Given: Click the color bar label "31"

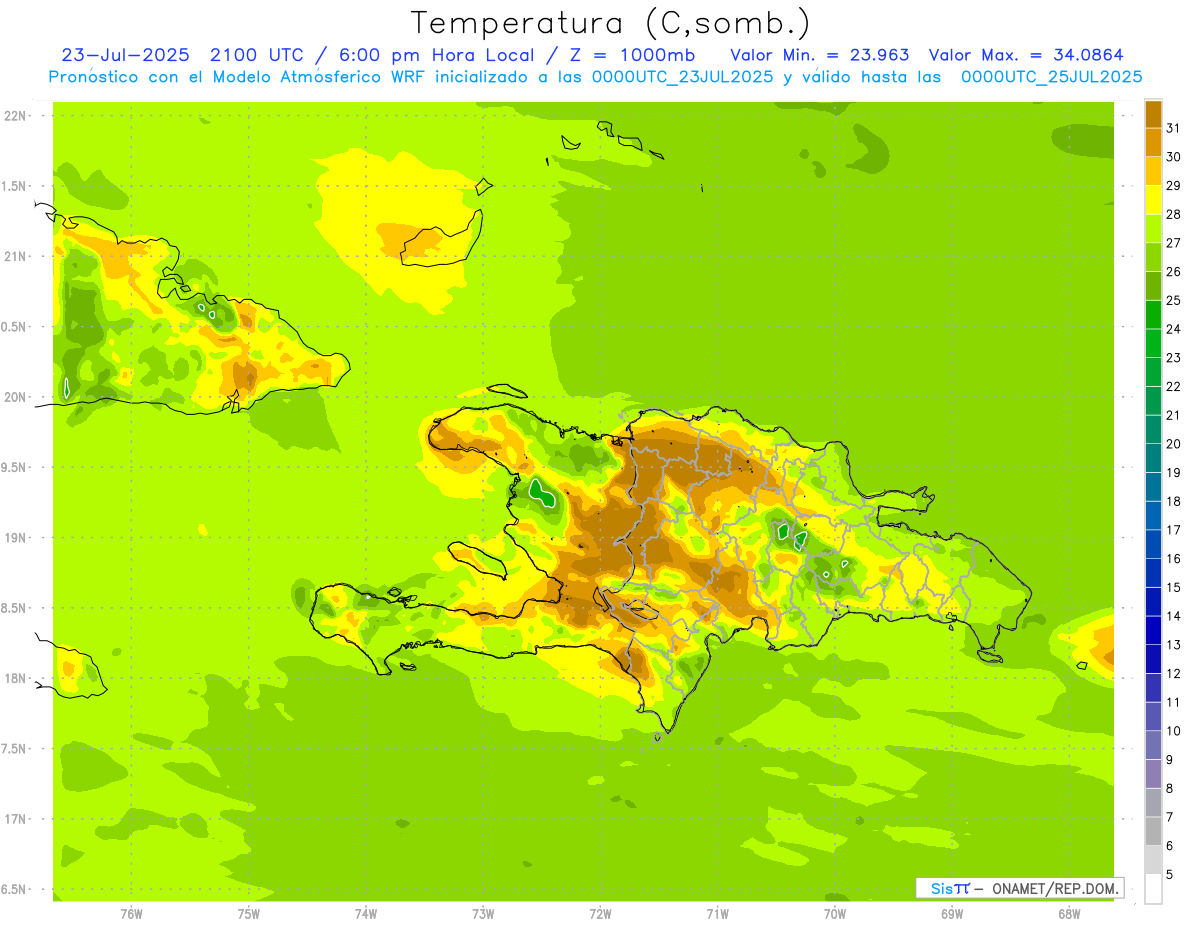Looking at the screenshot, I should tap(1174, 128).
